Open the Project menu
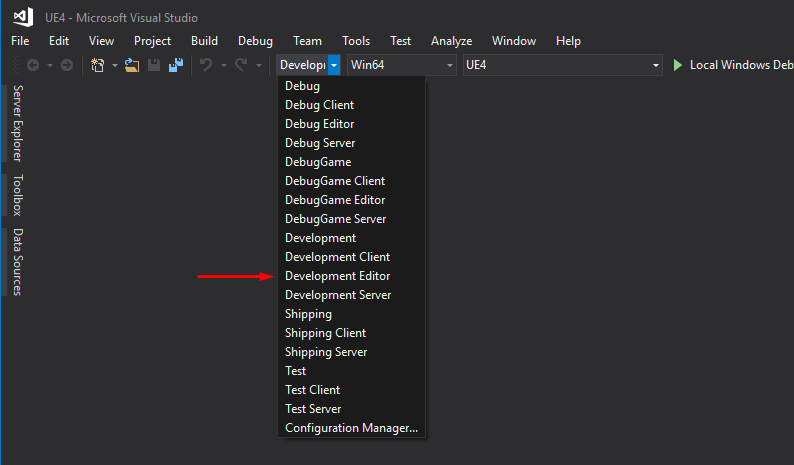This screenshot has height=465, width=794. click(x=152, y=41)
